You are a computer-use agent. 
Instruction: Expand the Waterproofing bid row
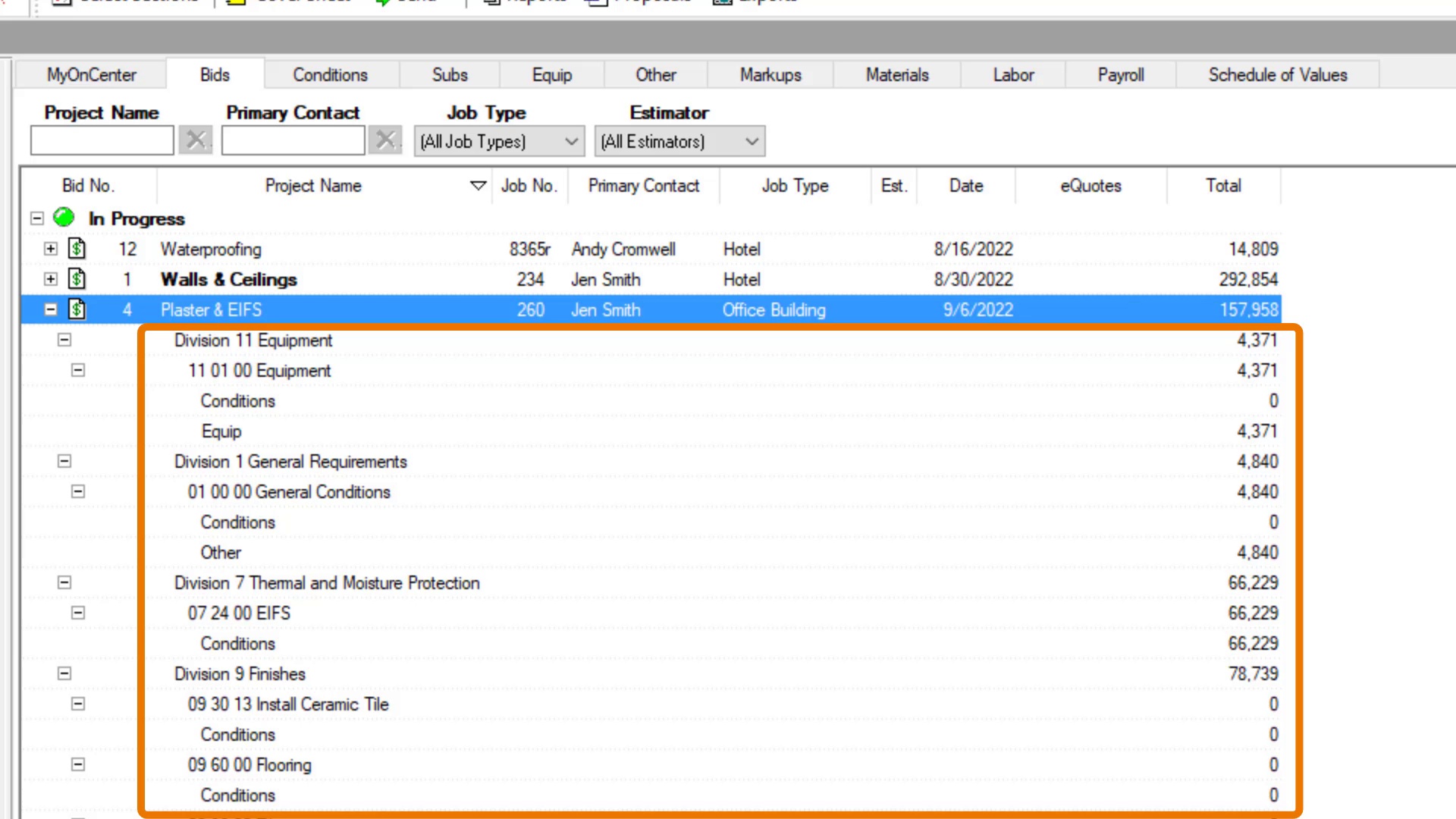(x=50, y=249)
